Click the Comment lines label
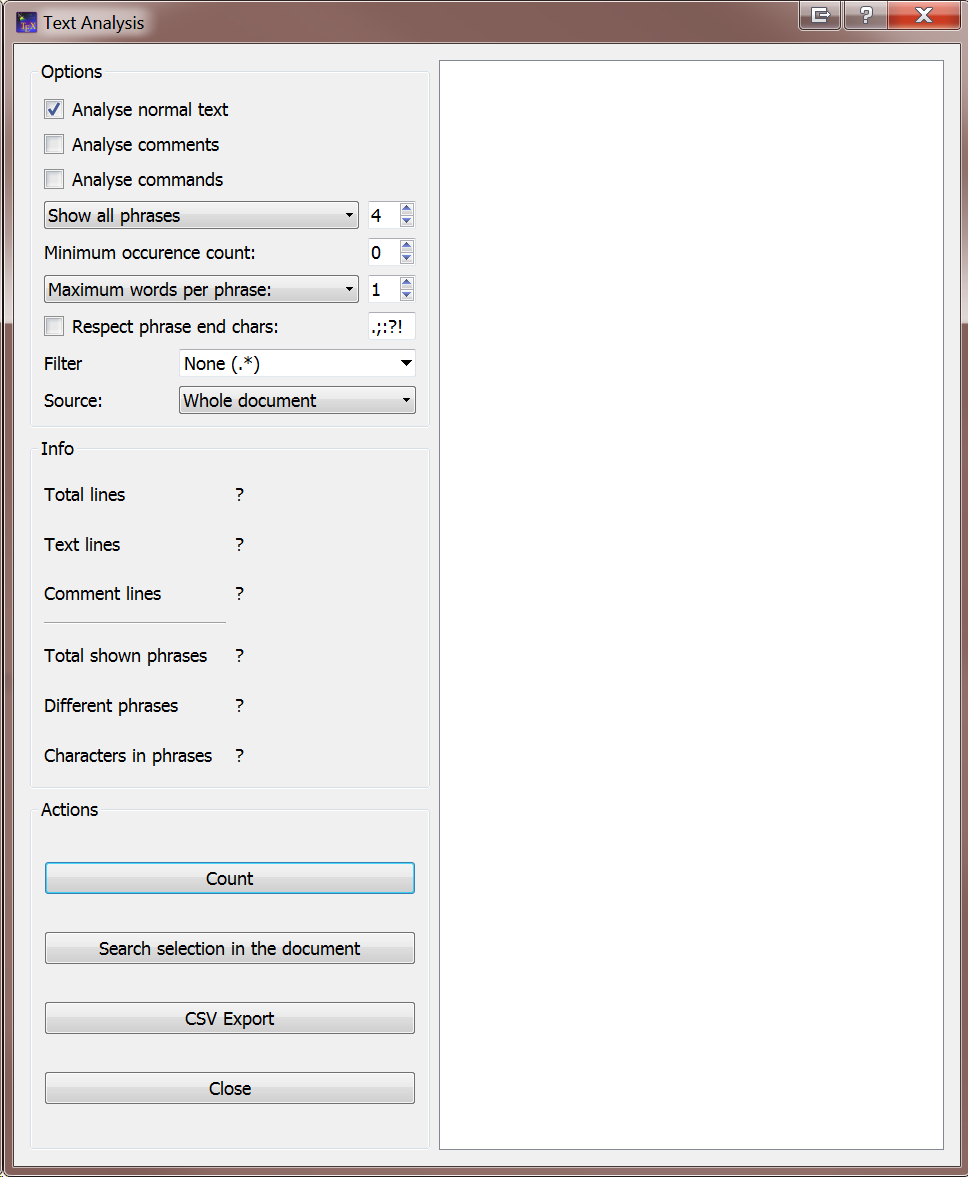 click(103, 594)
